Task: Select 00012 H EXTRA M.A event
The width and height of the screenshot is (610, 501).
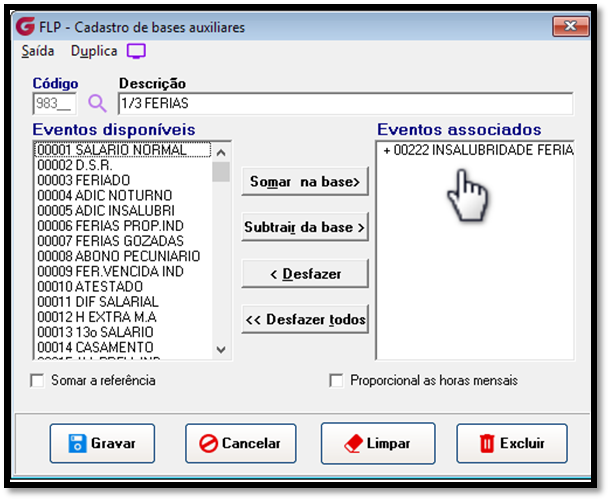Action: point(123,317)
